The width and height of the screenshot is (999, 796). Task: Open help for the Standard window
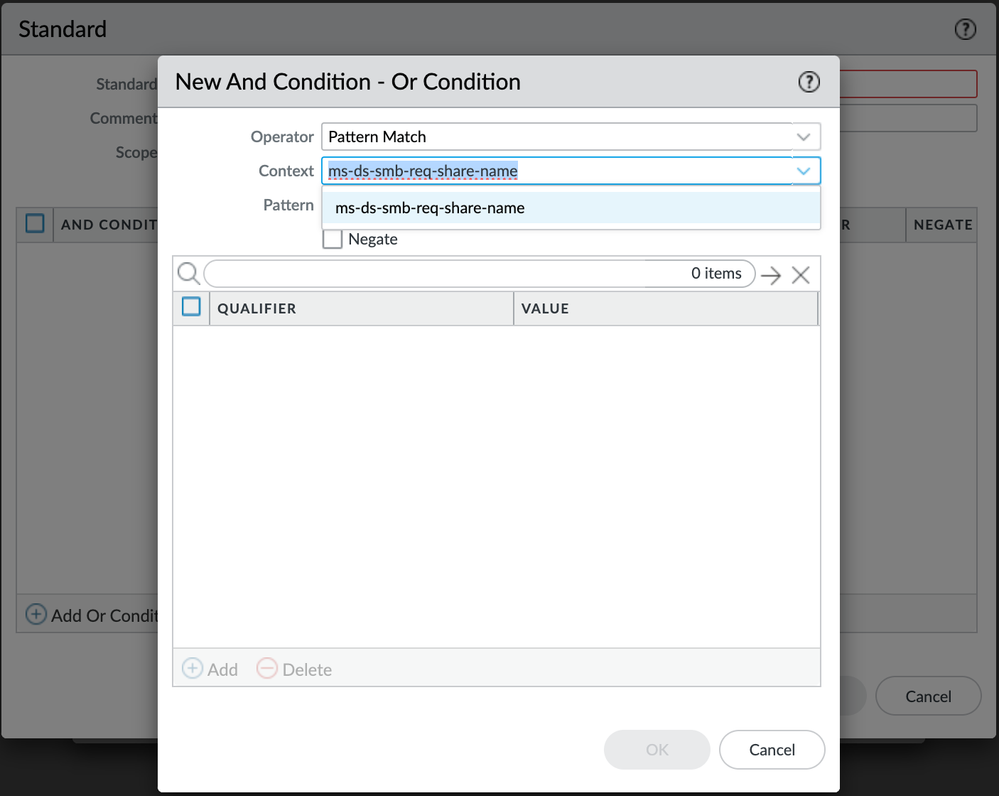click(965, 29)
